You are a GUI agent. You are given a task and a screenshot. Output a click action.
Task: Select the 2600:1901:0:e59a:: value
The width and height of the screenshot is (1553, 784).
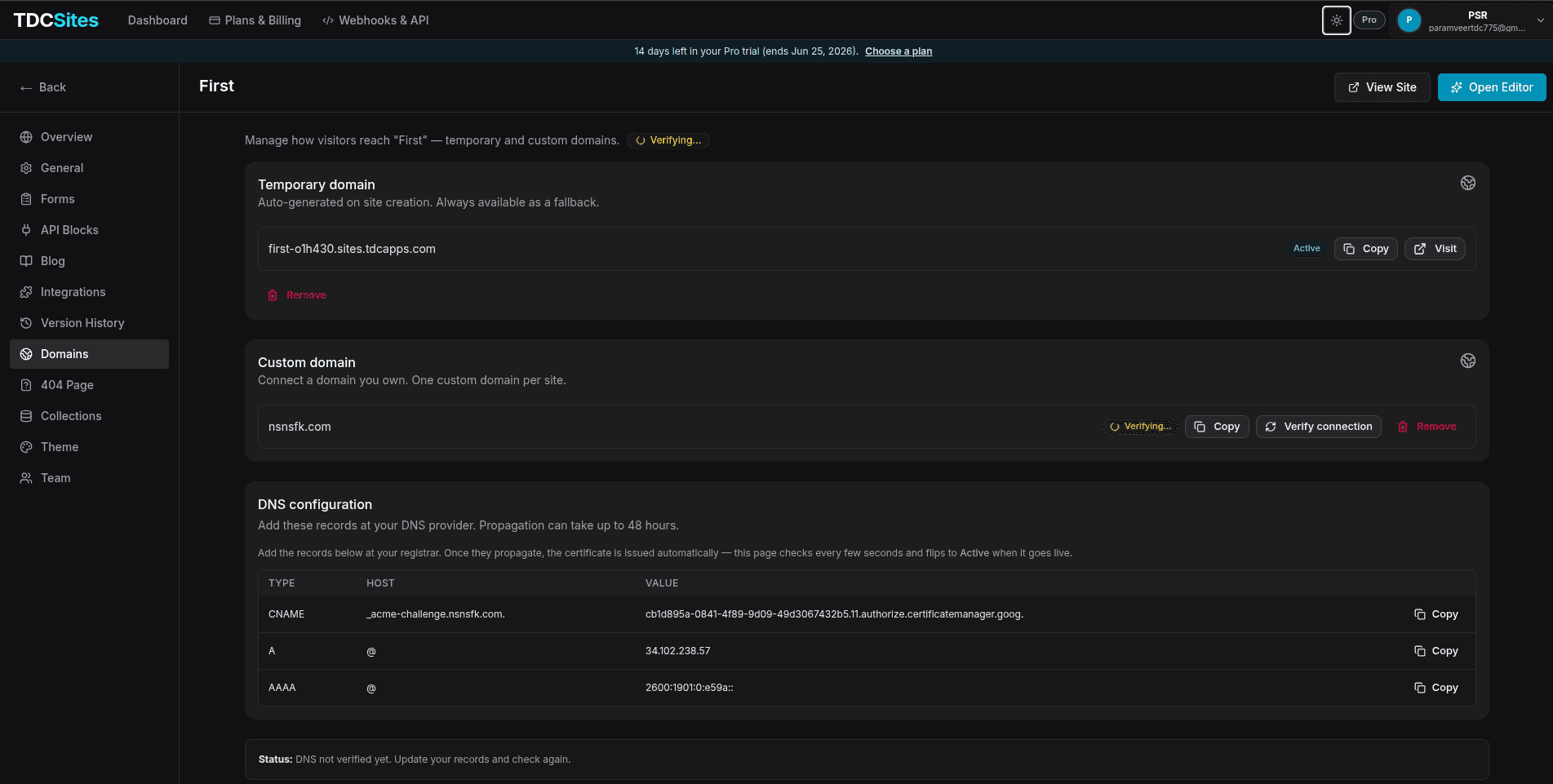tap(689, 688)
